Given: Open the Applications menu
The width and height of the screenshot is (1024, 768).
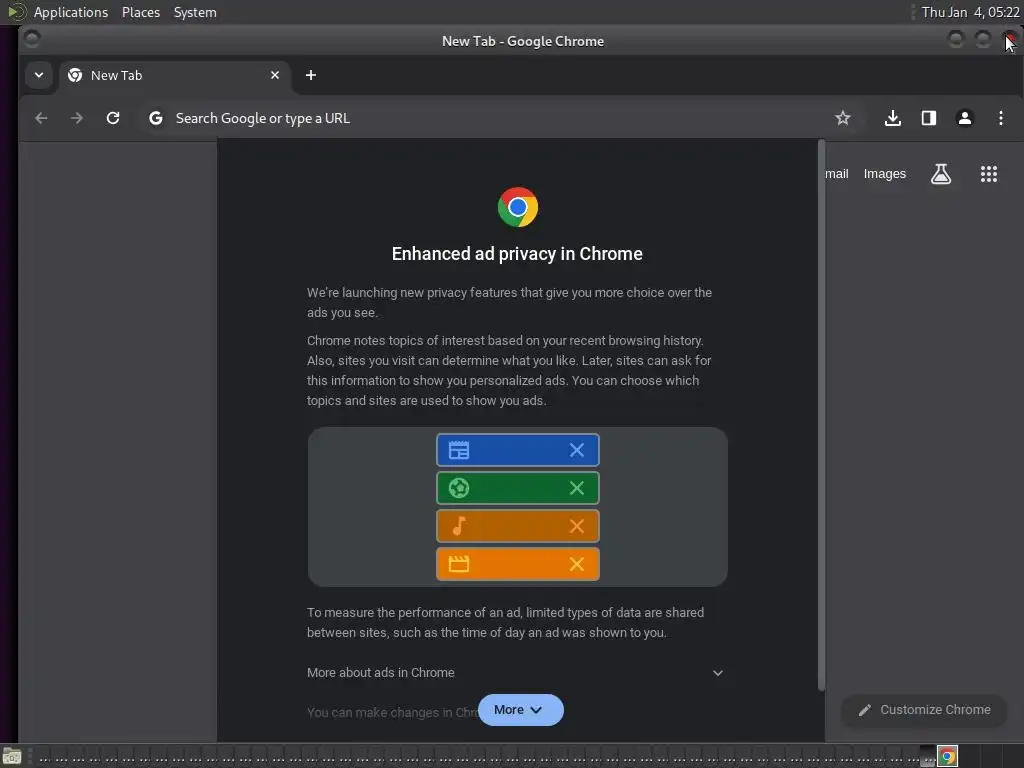Looking at the screenshot, I should point(71,12).
